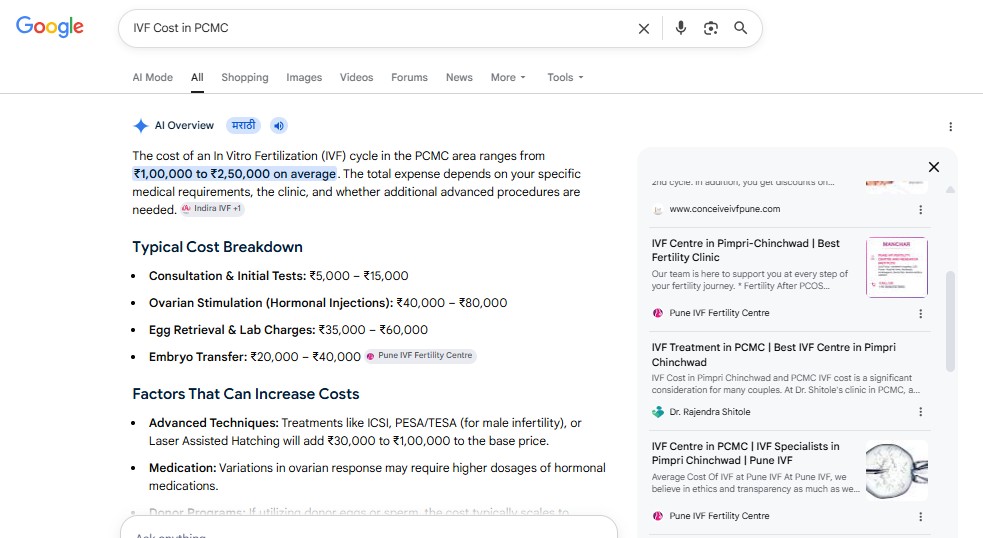Close the sources side panel
The width and height of the screenshot is (983, 538).
coord(933,167)
